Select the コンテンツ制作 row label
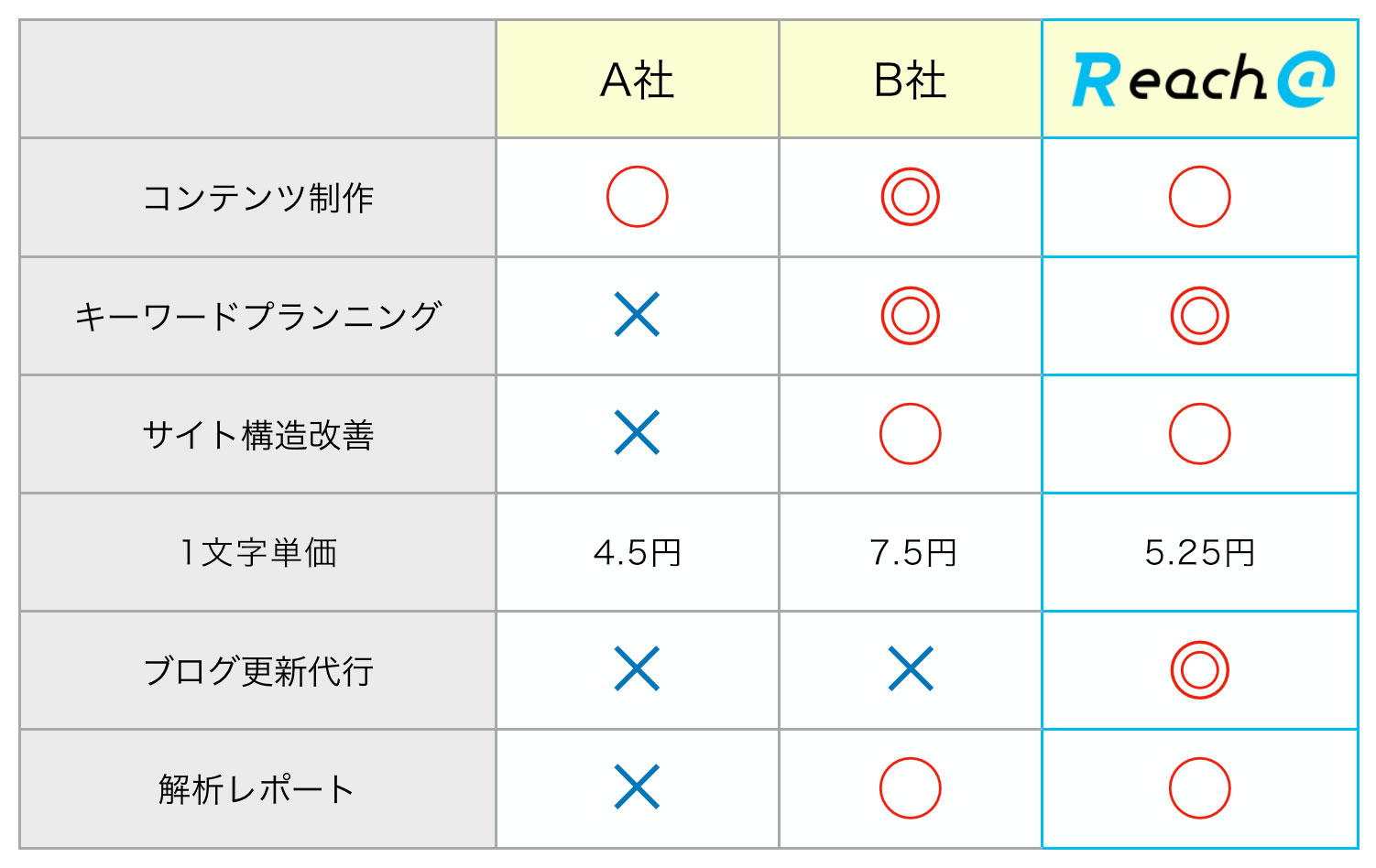 click(257, 197)
